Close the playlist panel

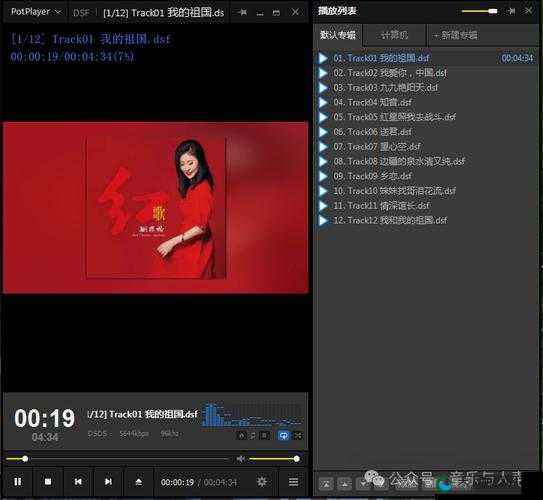tap(528, 11)
